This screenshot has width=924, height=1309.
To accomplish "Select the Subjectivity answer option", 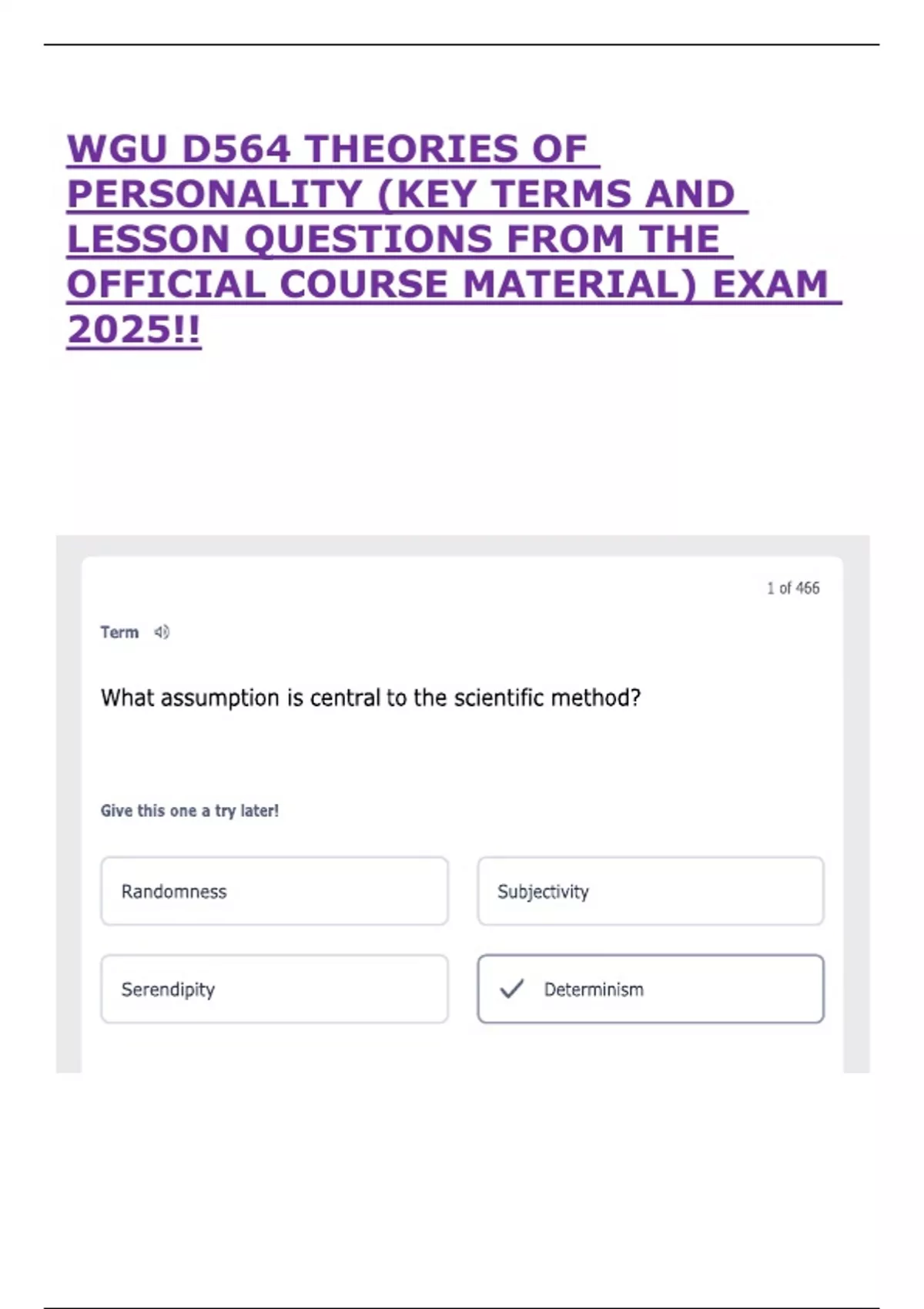I will click(x=651, y=892).
